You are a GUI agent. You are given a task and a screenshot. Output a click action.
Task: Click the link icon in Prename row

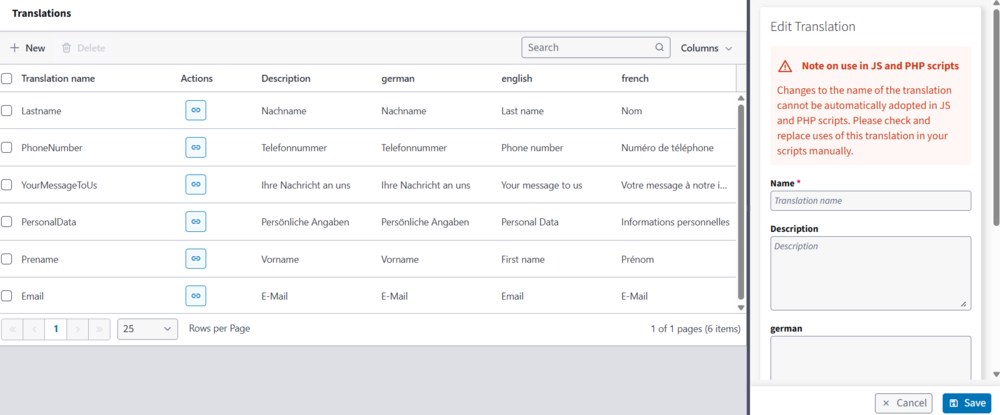[196, 259]
